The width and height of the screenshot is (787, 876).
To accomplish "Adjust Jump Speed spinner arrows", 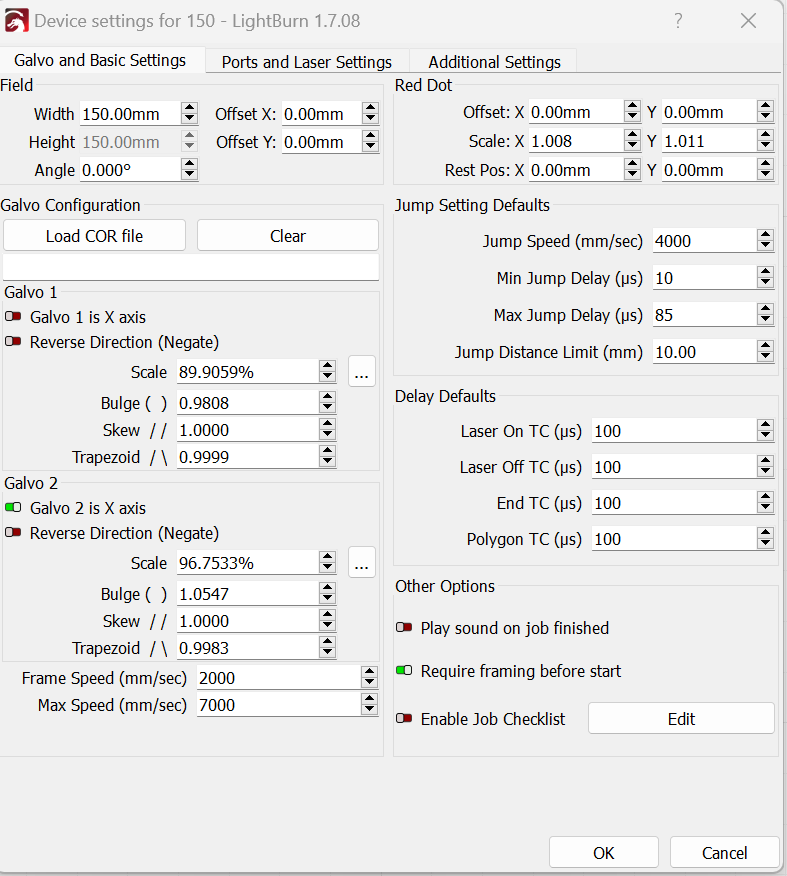I will (766, 241).
